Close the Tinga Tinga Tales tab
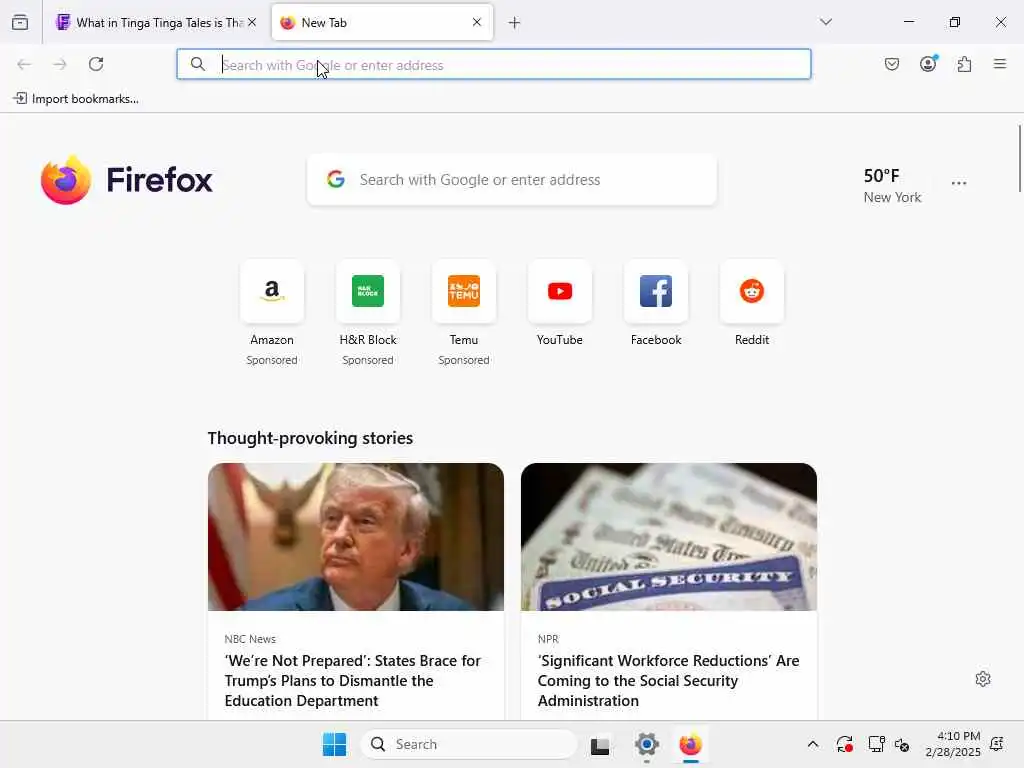Viewport: 1024px width, 768px height. click(252, 22)
